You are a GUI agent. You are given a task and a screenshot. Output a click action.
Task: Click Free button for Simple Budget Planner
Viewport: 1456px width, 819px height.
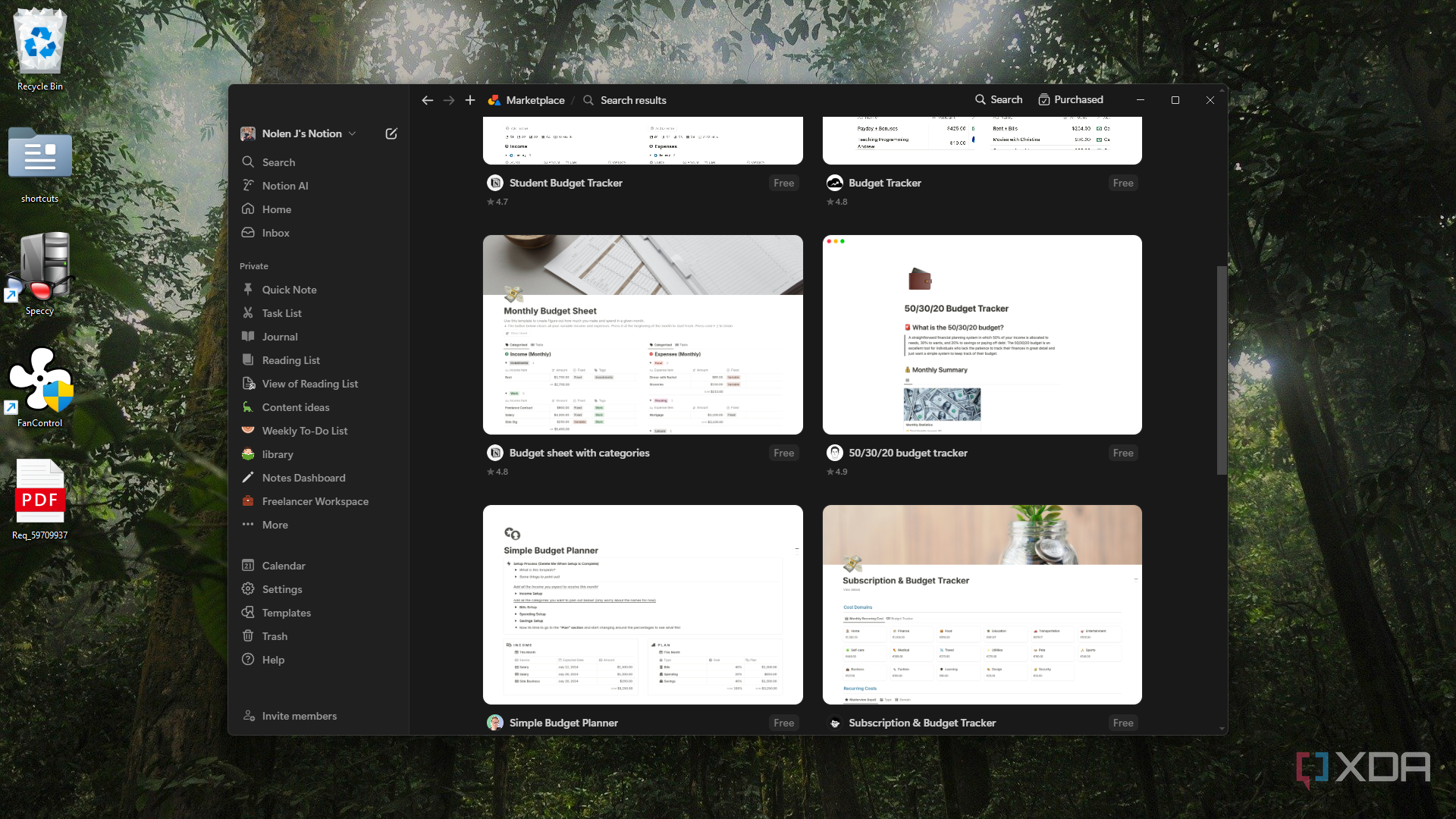pyautogui.click(x=784, y=723)
